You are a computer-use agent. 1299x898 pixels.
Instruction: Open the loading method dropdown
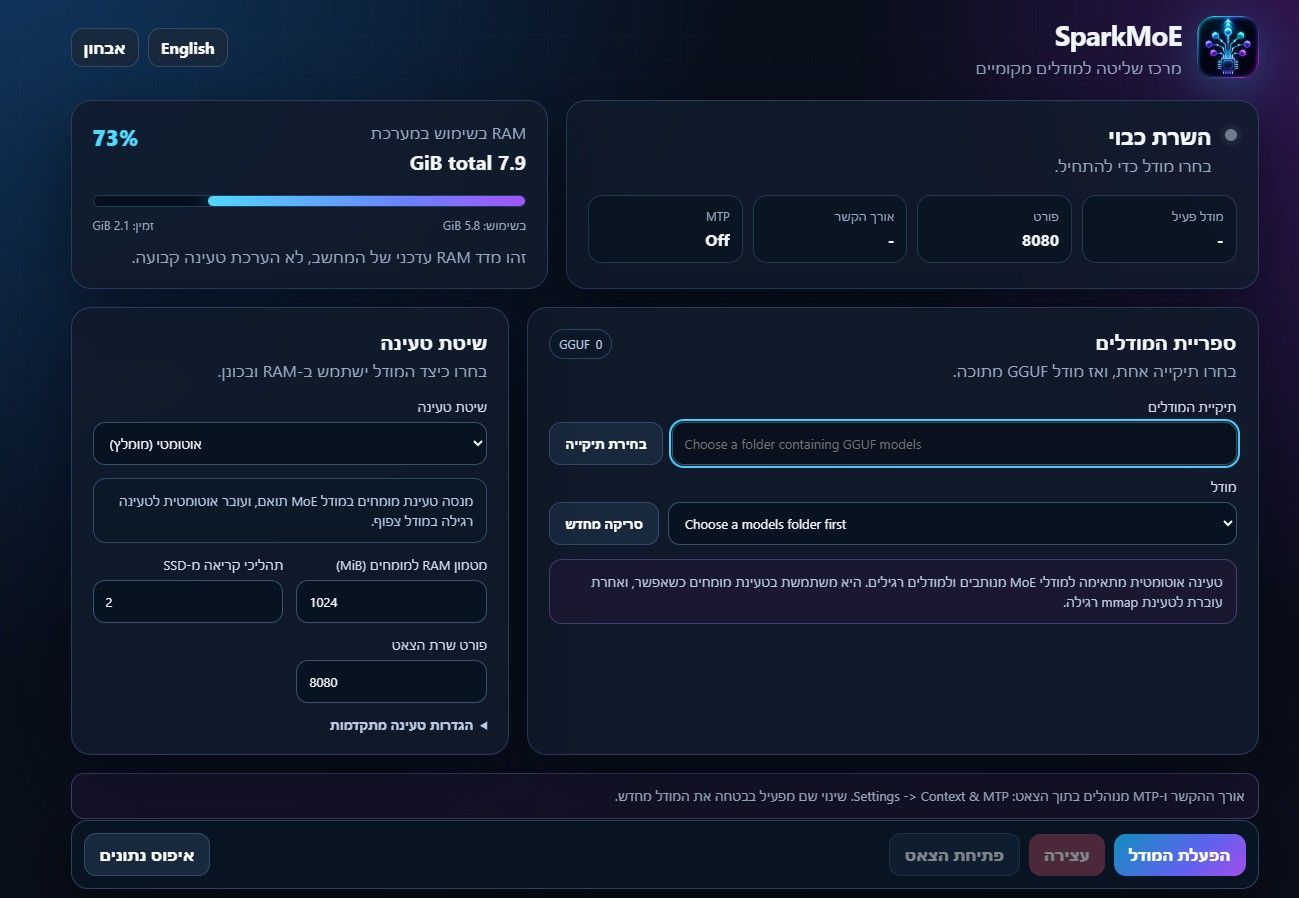point(290,443)
